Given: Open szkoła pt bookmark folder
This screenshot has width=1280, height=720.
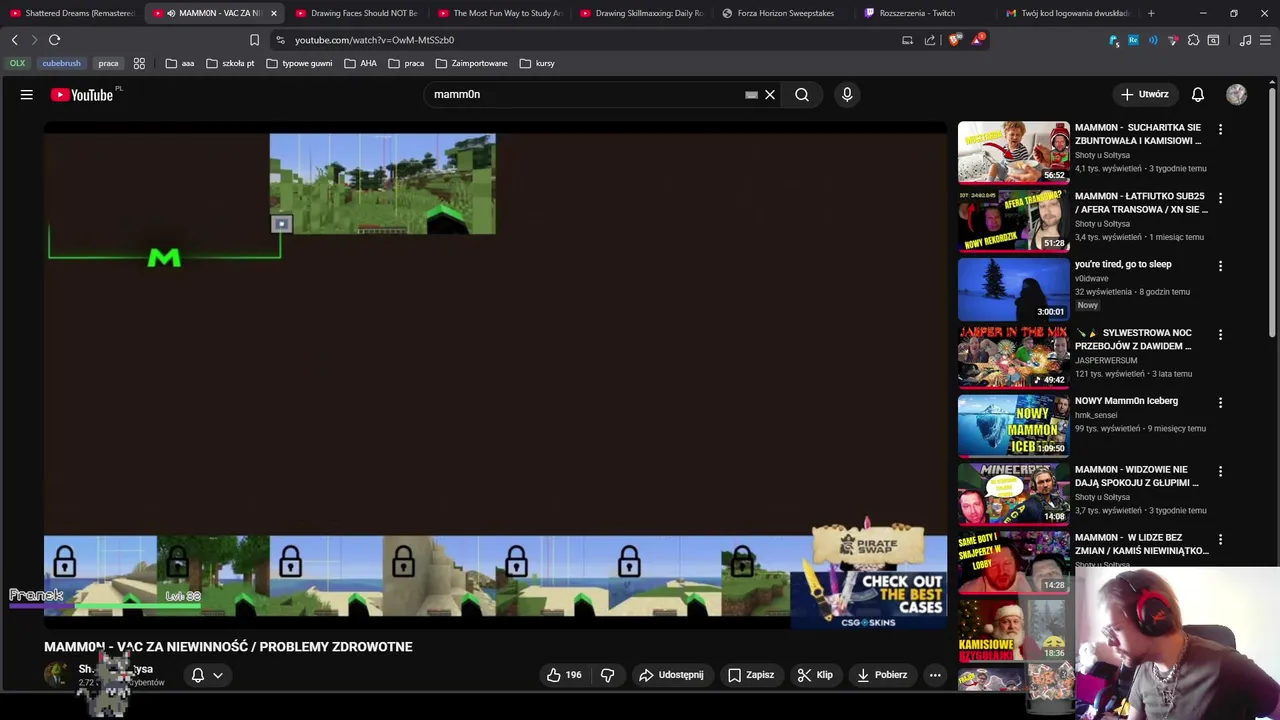Looking at the screenshot, I should click(230, 63).
